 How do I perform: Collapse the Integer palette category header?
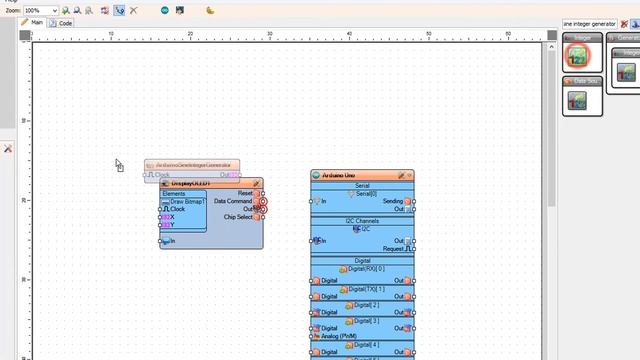[582, 38]
